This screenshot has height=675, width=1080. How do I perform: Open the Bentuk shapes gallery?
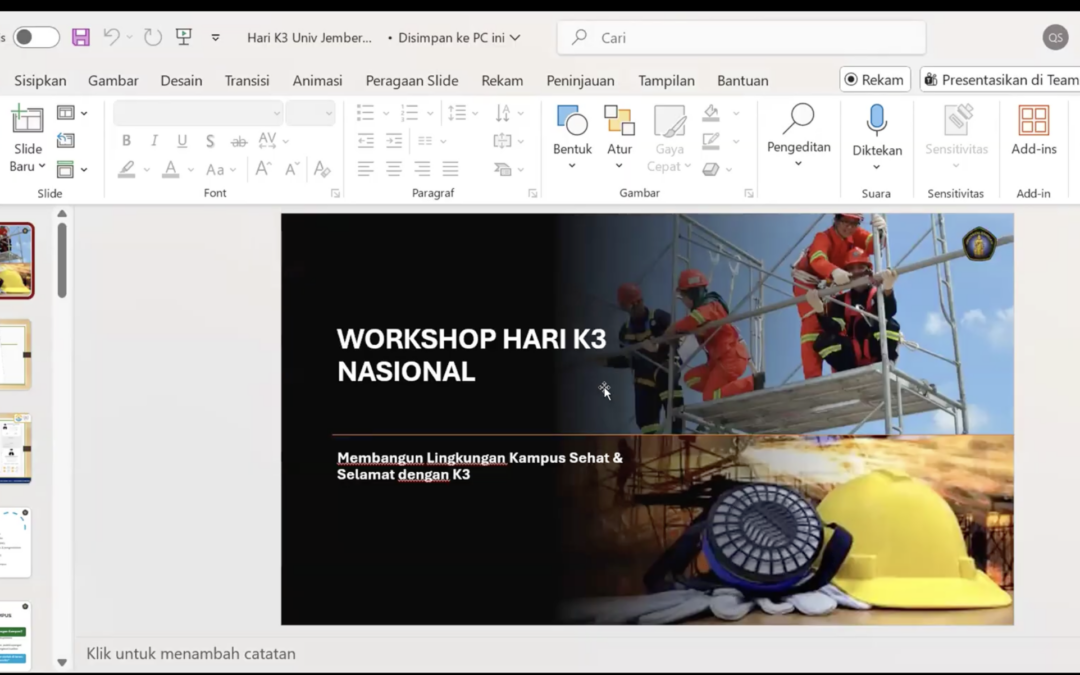[x=572, y=122]
